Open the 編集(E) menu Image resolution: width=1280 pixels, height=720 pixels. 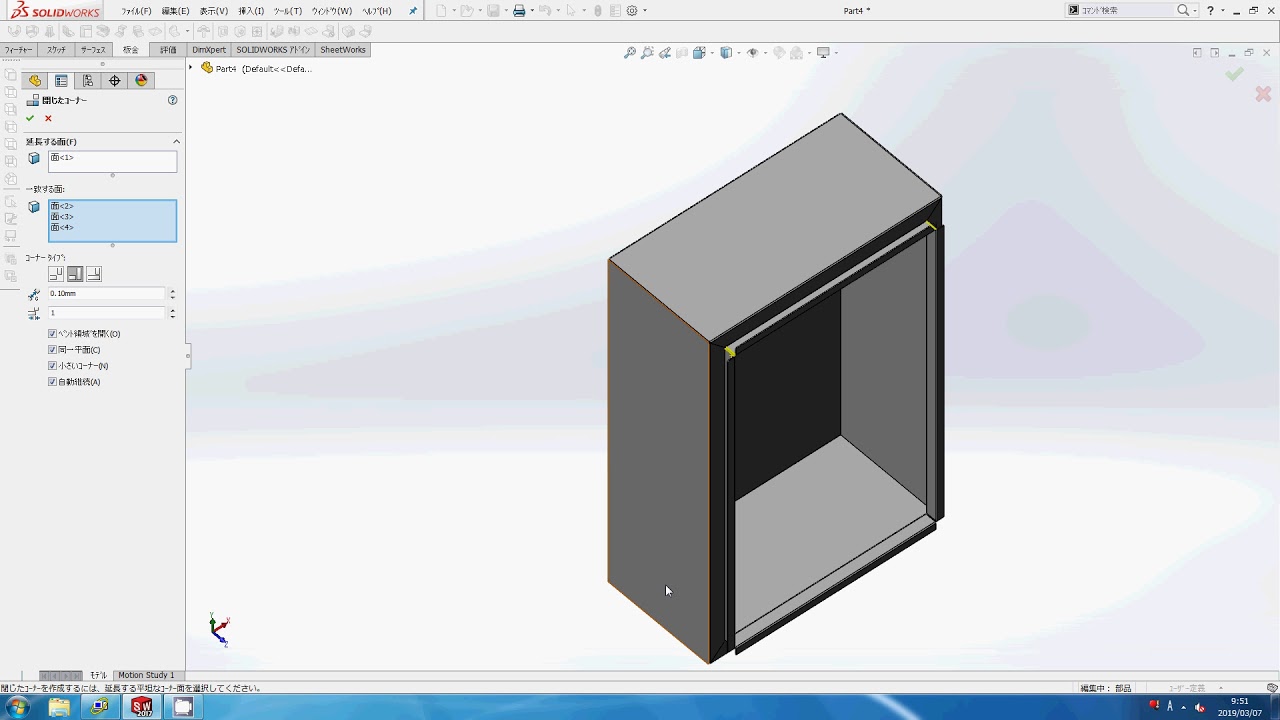[x=175, y=11]
